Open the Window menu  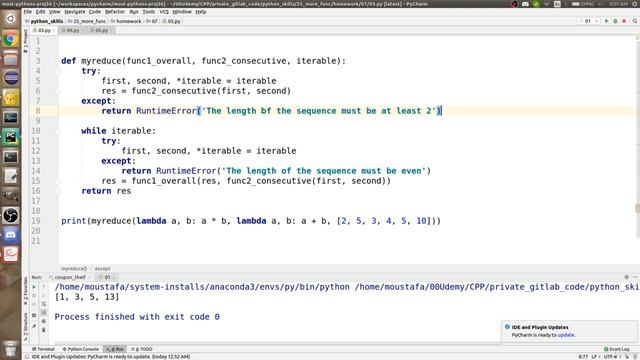click(x=182, y=12)
